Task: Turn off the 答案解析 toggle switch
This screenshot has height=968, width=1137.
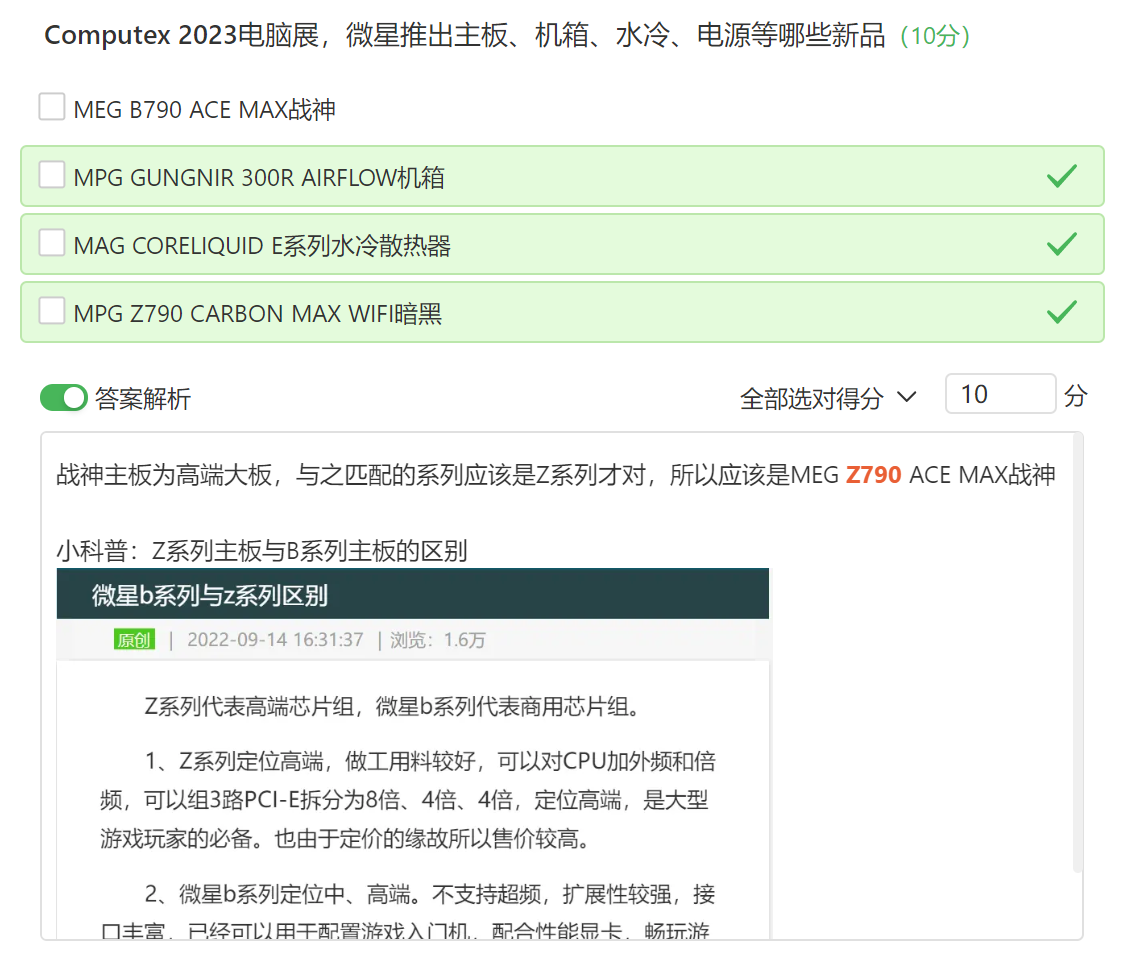Action: [64, 398]
